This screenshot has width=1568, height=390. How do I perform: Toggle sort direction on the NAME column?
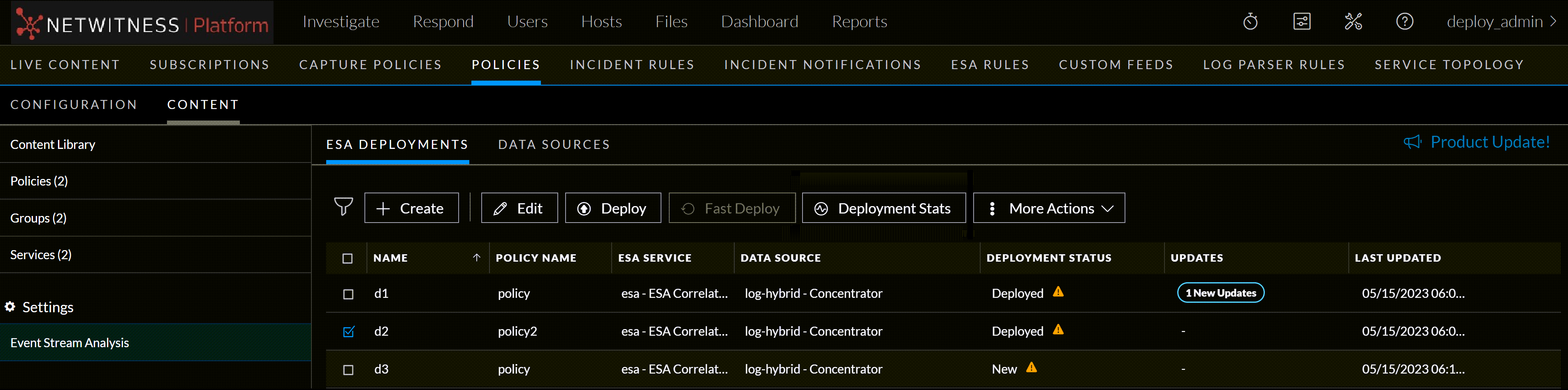click(x=477, y=258)
